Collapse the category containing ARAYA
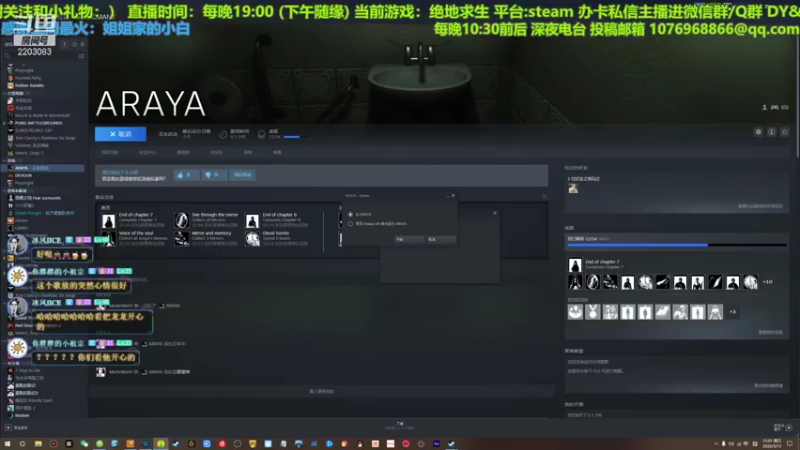This screenshot has height=450, width=800. click(x=5, y=161)
